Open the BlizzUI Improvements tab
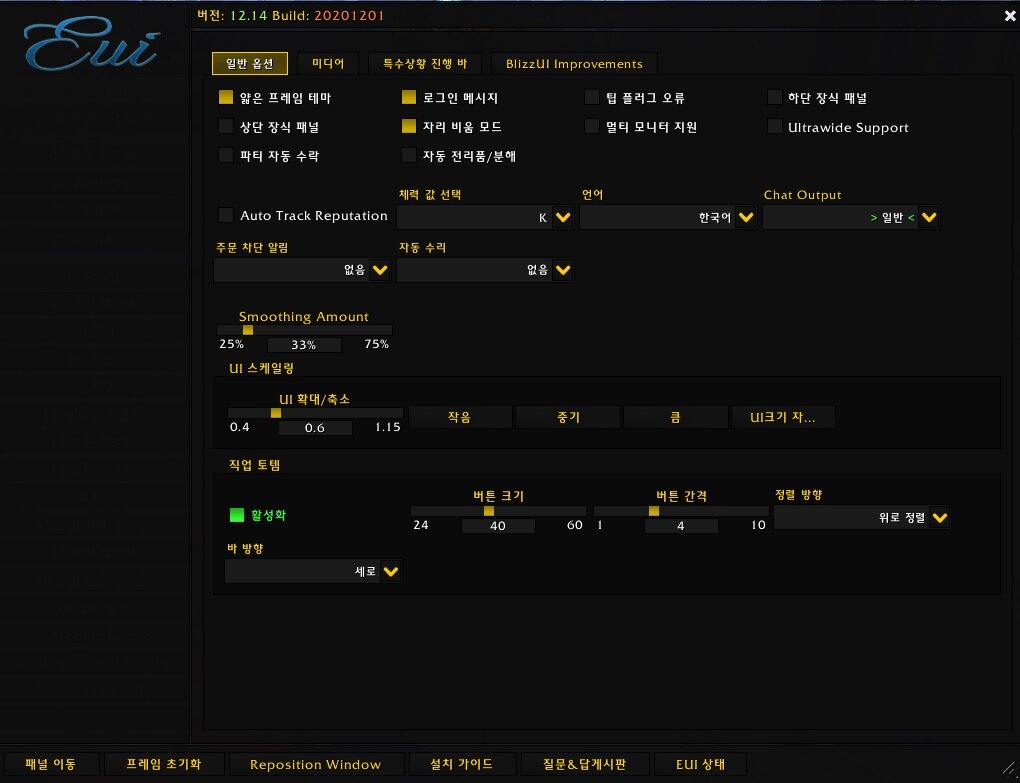The width and height of the screenshot is (1020, 783). point(574,64)
